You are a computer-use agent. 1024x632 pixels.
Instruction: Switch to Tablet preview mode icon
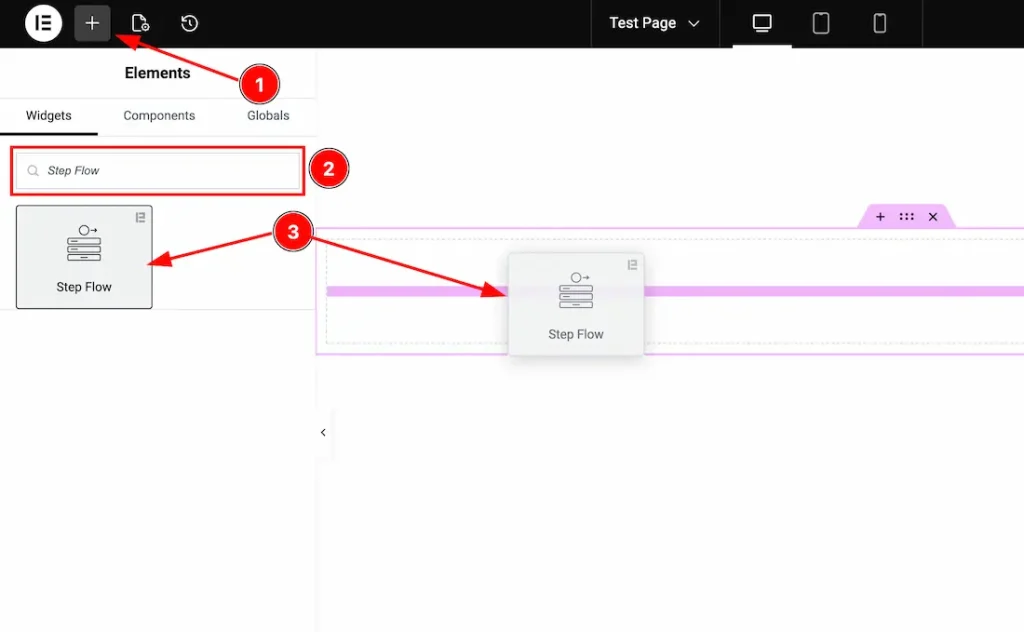(820, 23)
